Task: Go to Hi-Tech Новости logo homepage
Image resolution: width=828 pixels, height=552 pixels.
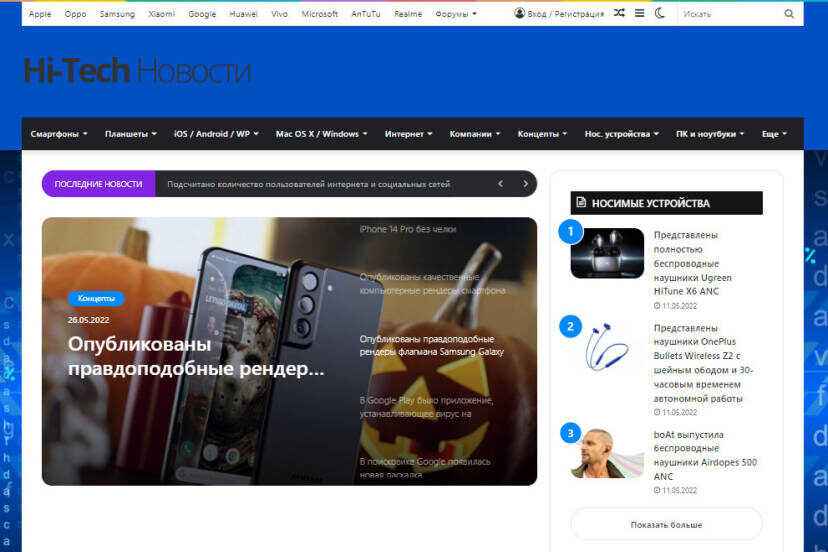Action: click(137, 71)
